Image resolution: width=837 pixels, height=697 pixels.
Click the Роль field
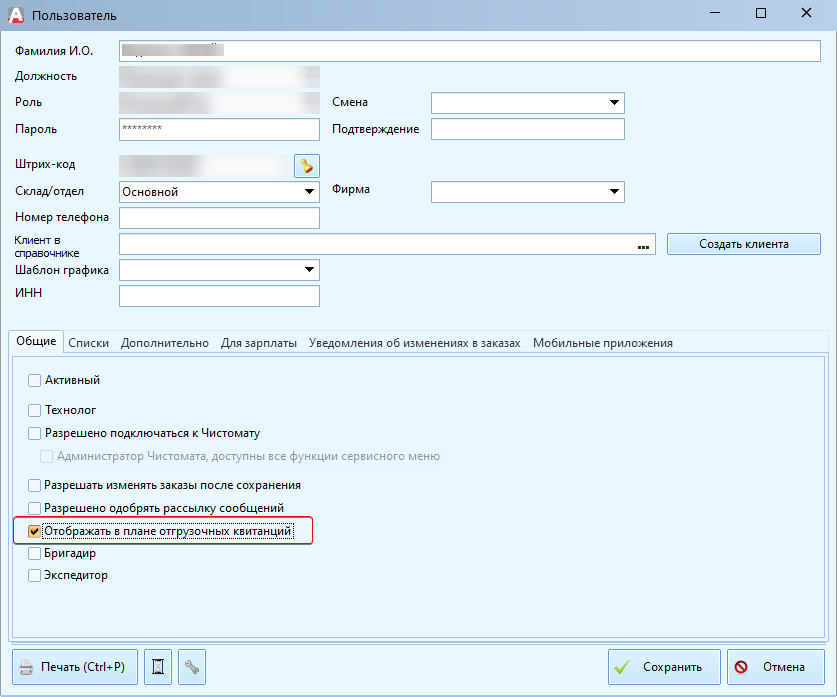[x=219, y=102]
